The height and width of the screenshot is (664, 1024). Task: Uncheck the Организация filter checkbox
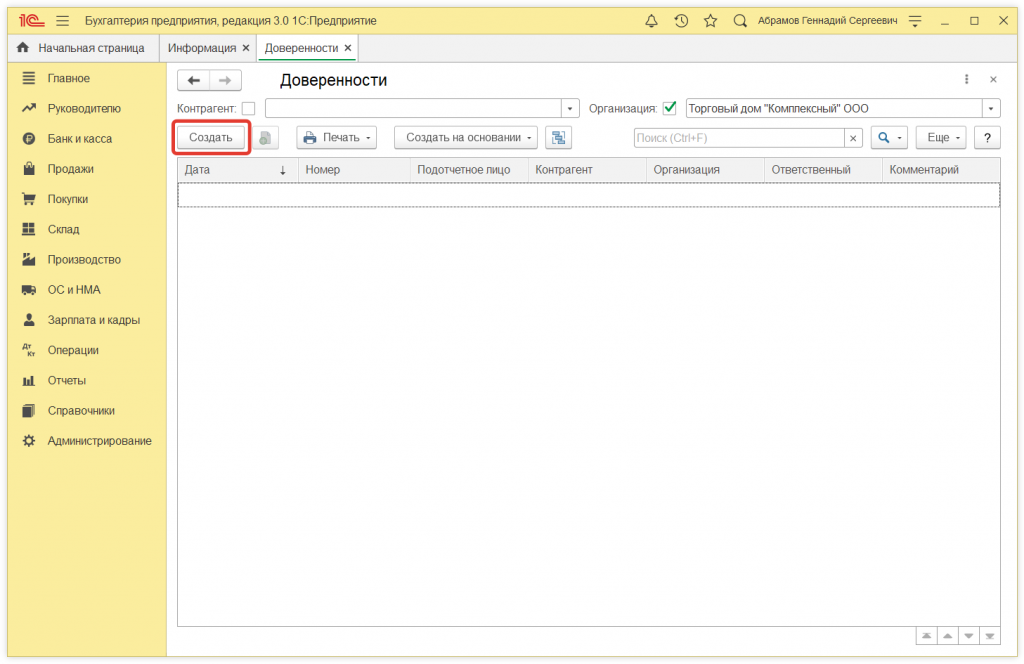[x=670, y=108]
